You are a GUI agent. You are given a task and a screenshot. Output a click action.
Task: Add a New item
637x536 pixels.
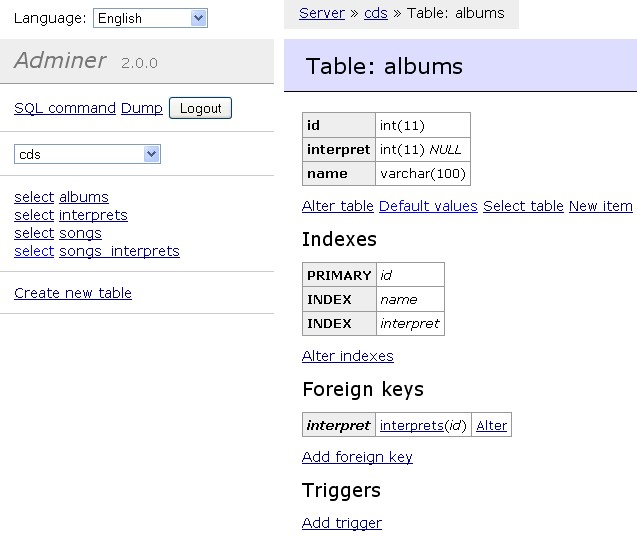pyautogui.click(x=601, y=206)
